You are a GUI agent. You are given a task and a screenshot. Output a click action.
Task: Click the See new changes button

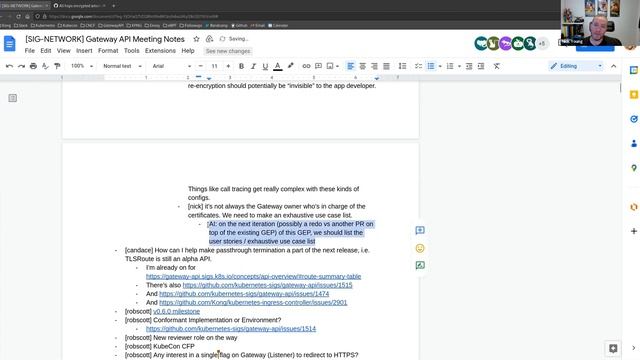(x=228, y=51)
